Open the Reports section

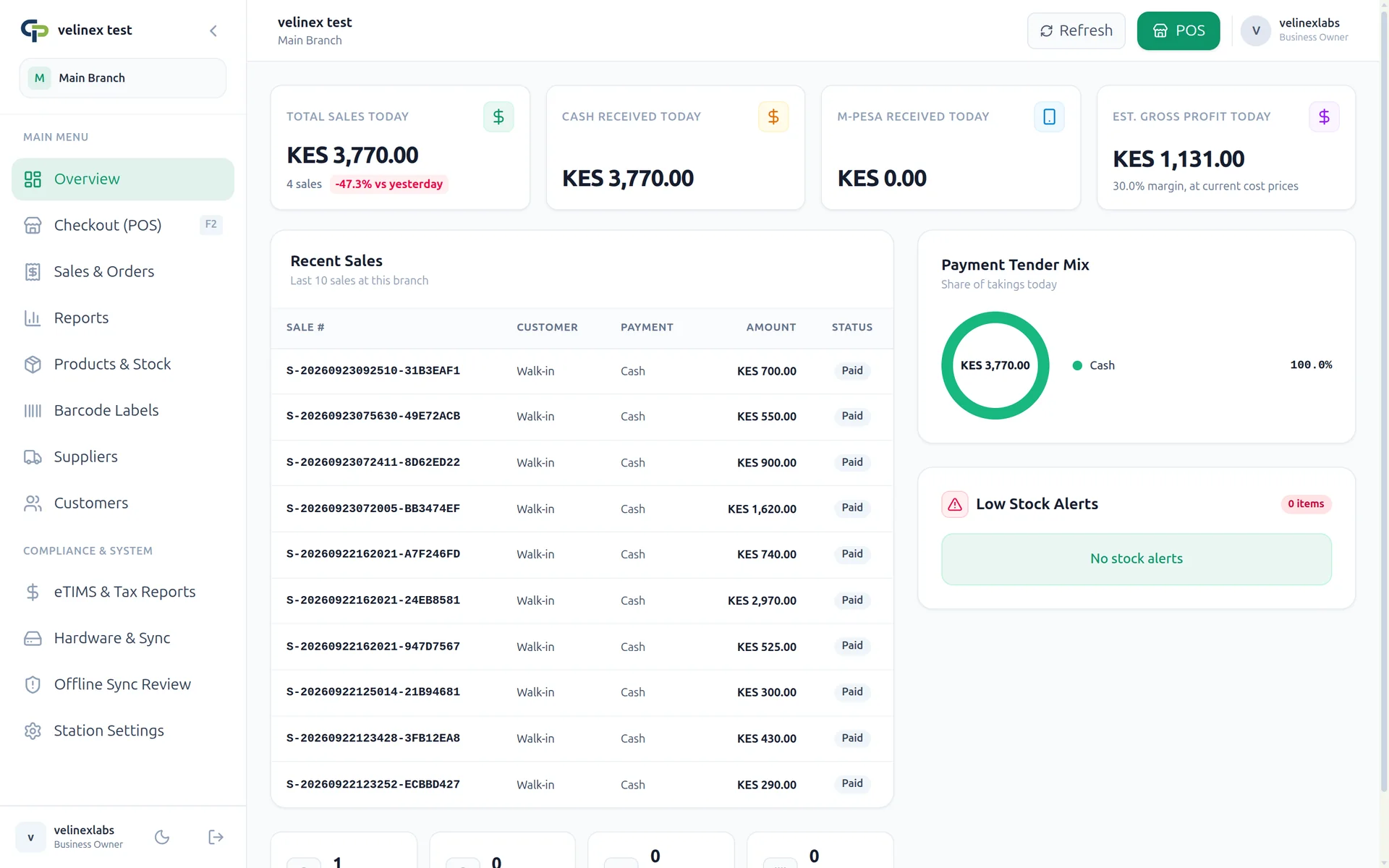[123, 318]
